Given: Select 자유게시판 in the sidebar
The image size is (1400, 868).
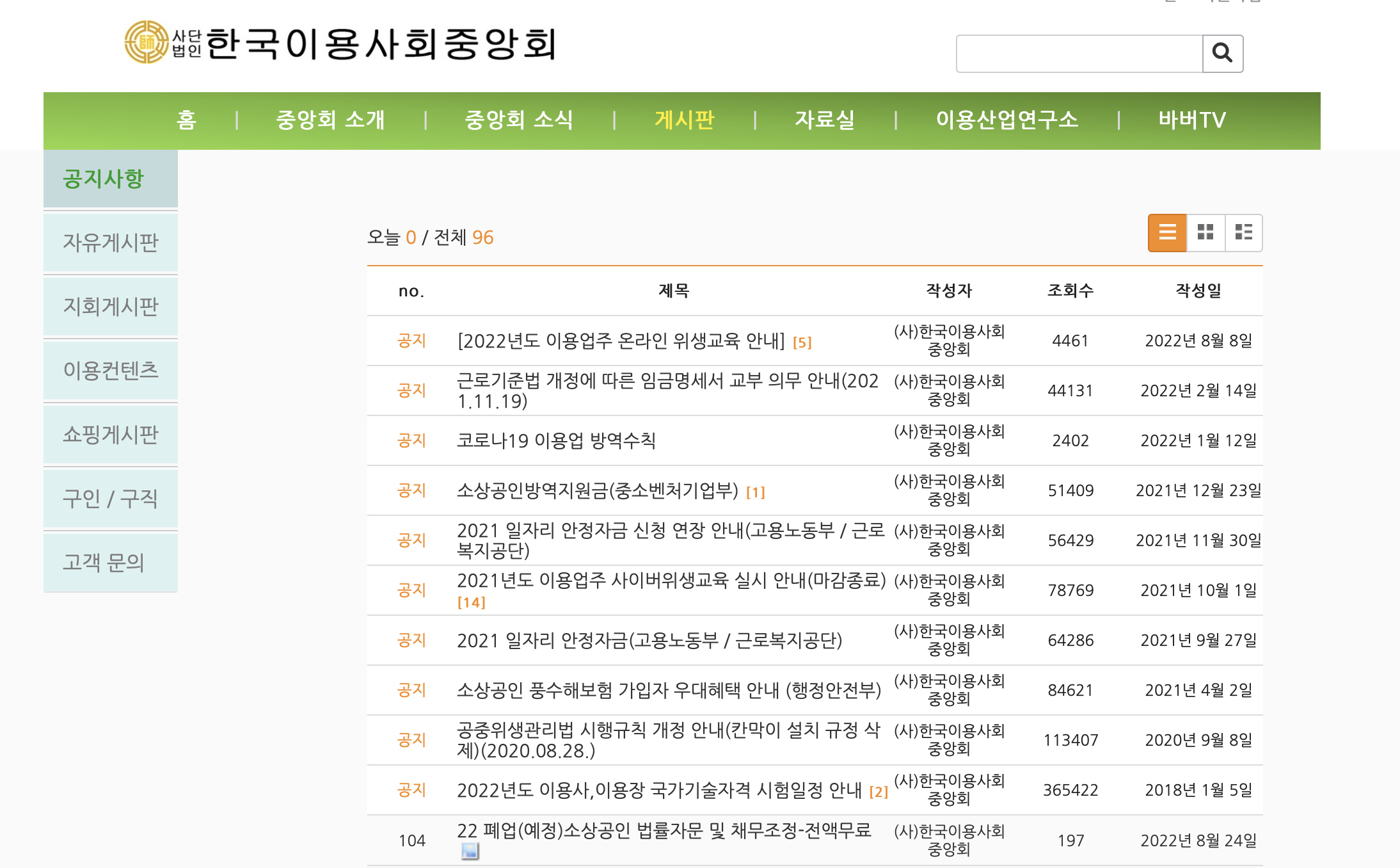Looking at the screenshot, I should pyautogui.click(x=110, y=243).
